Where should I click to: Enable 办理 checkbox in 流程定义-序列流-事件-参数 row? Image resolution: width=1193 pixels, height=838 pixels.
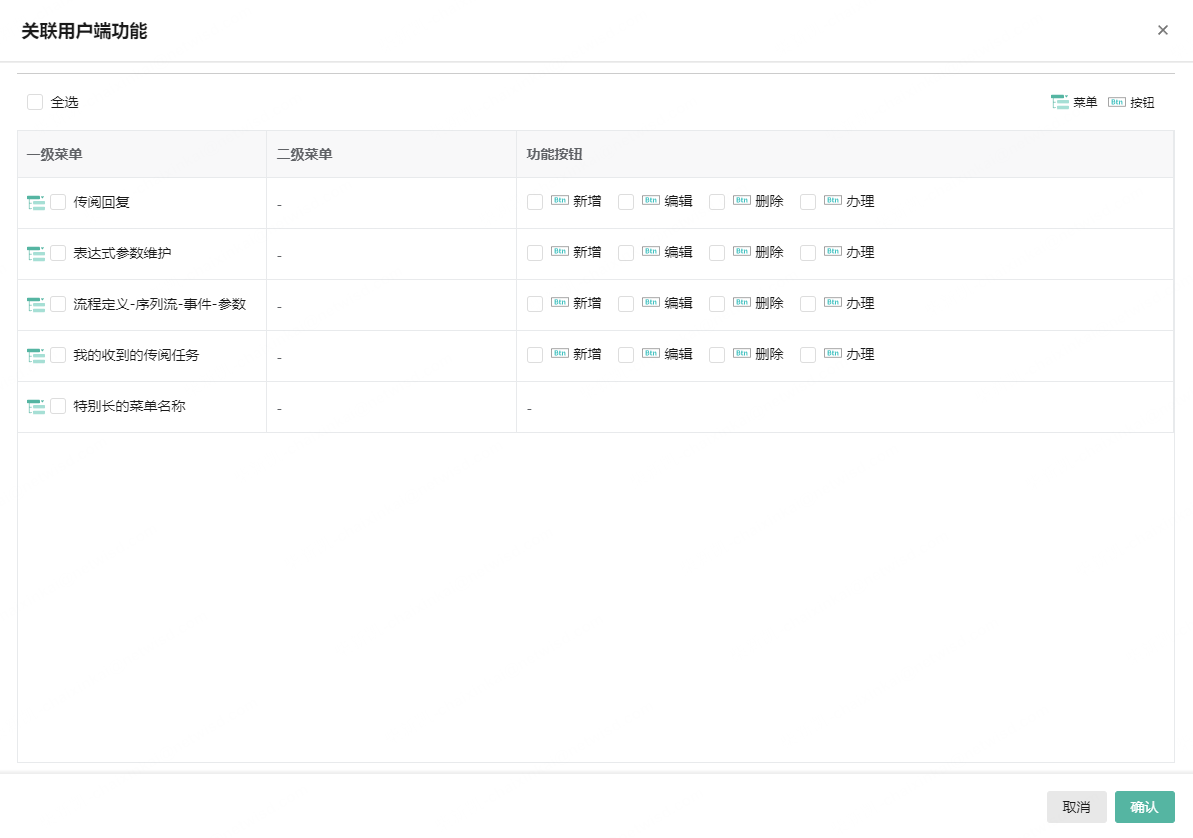click(x=808, y=304)
